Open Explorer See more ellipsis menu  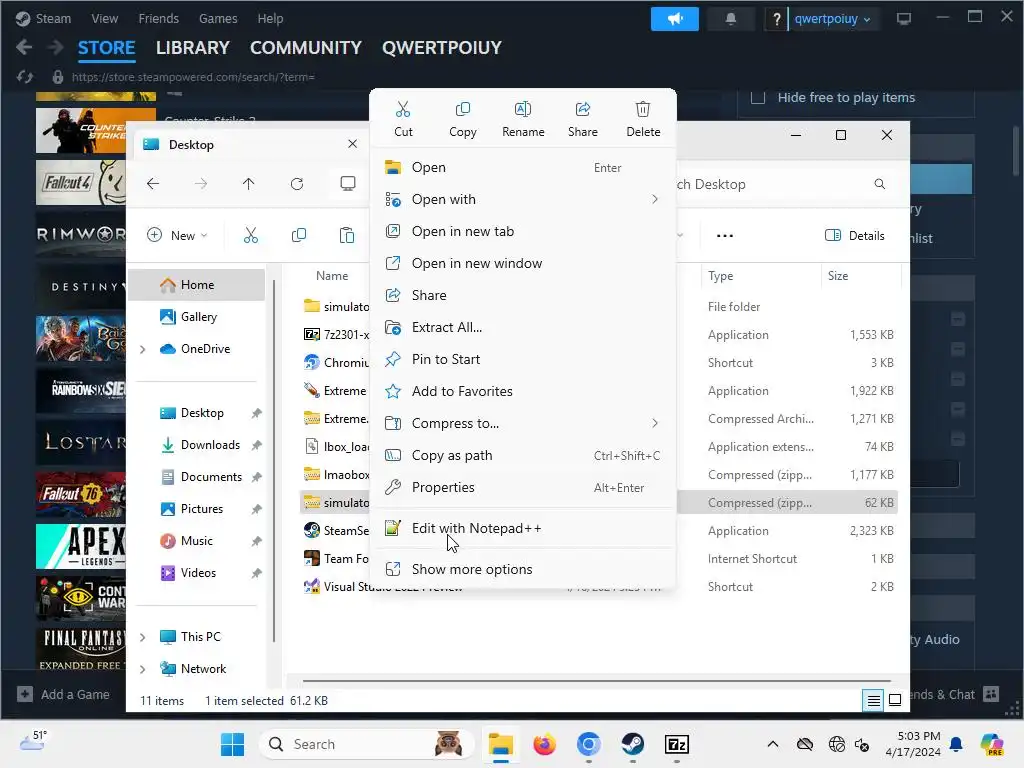[725, 236]
